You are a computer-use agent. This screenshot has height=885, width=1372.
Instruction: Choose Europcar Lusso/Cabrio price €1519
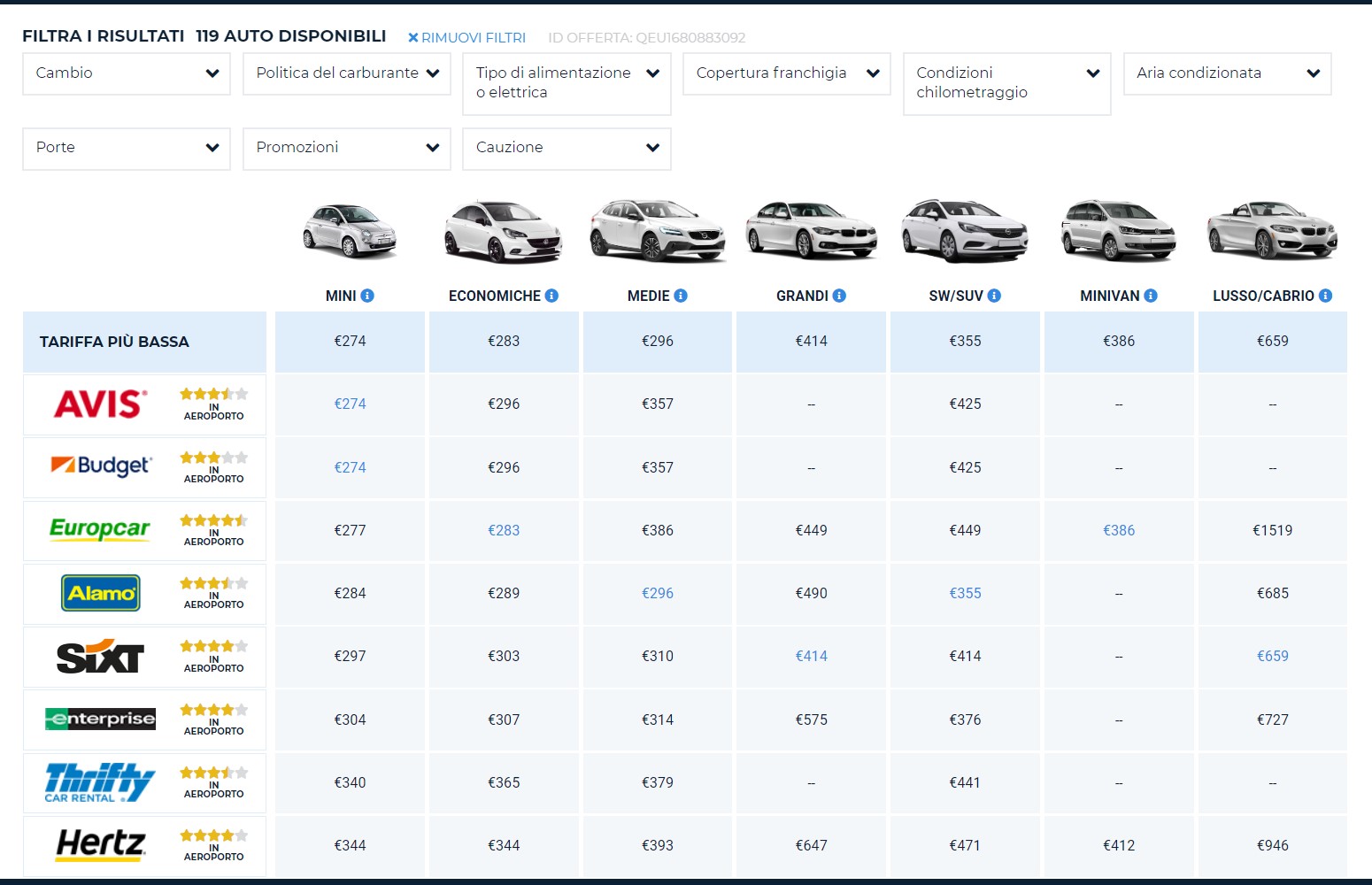[1273, 530]
